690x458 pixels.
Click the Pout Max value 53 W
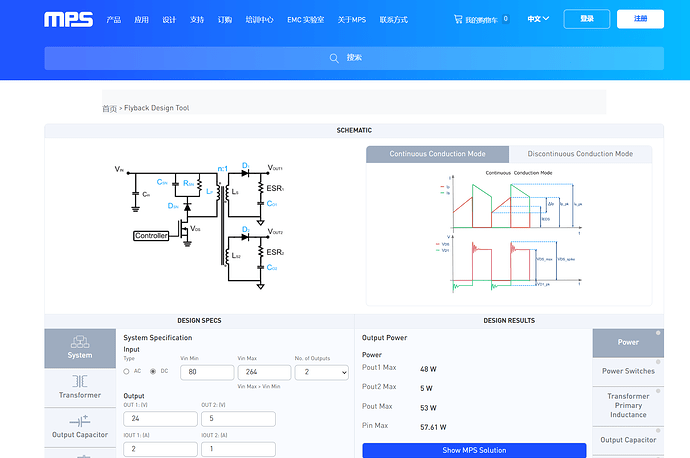428,408
